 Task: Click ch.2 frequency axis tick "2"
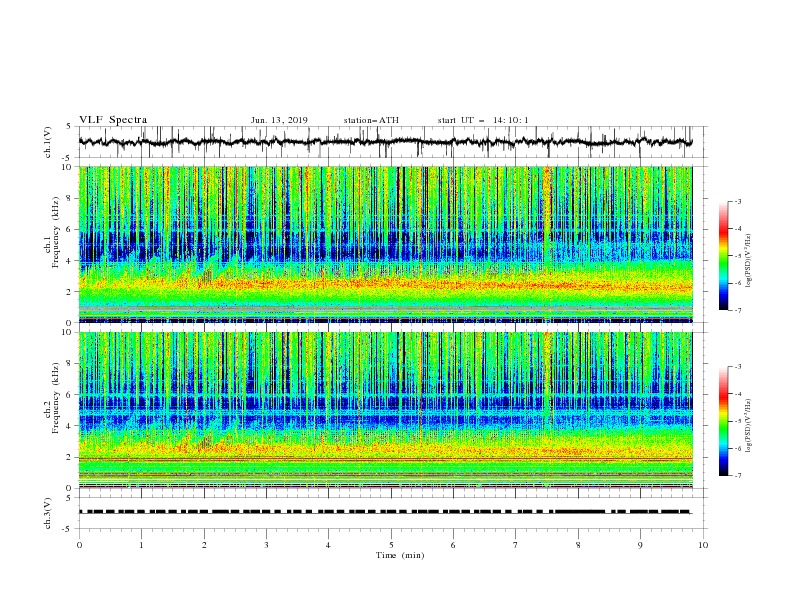tap(70, 457)
